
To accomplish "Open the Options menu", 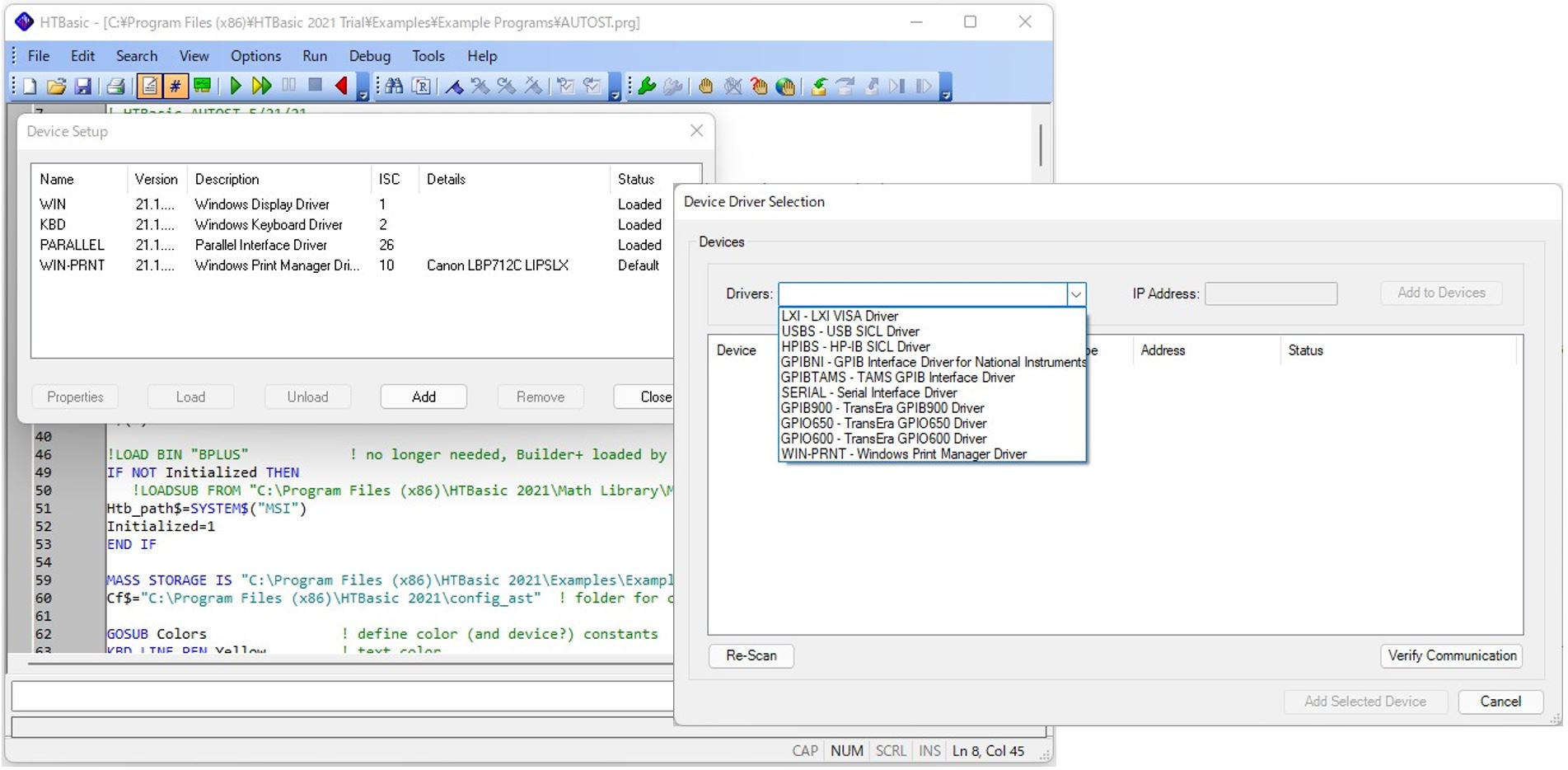I will 255,56.
